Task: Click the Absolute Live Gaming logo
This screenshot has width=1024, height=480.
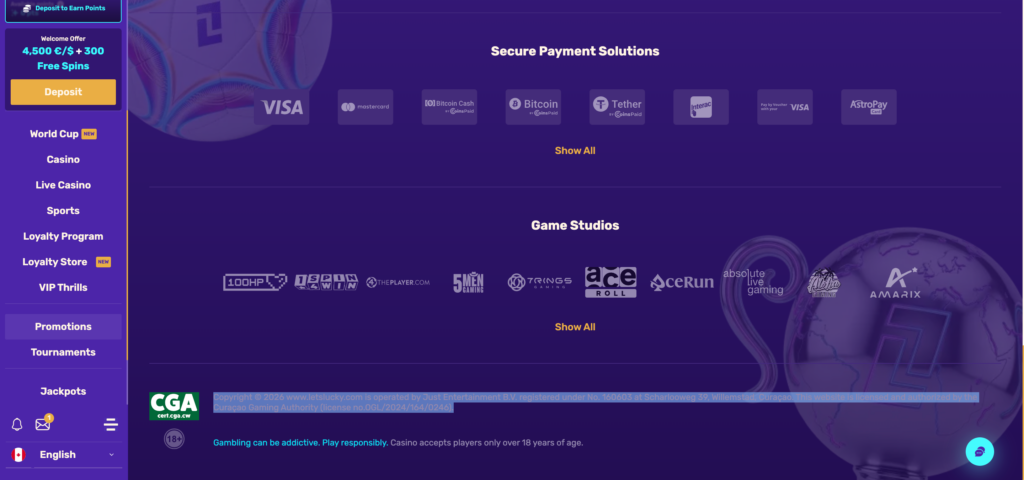Action: tap(753, 282)
